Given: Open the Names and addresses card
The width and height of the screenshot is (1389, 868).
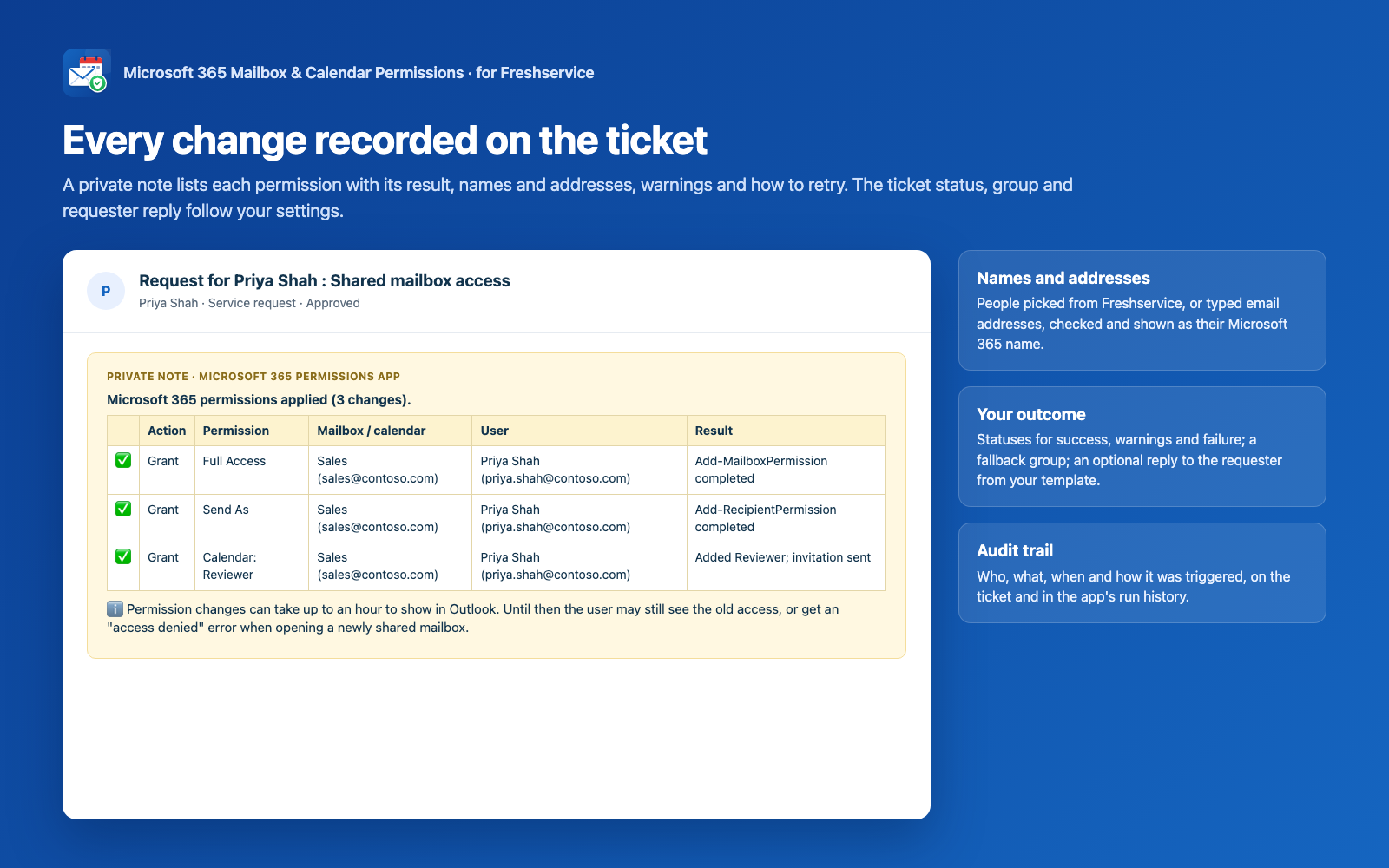Looking at the screenshot, I should coord(1142,310).
